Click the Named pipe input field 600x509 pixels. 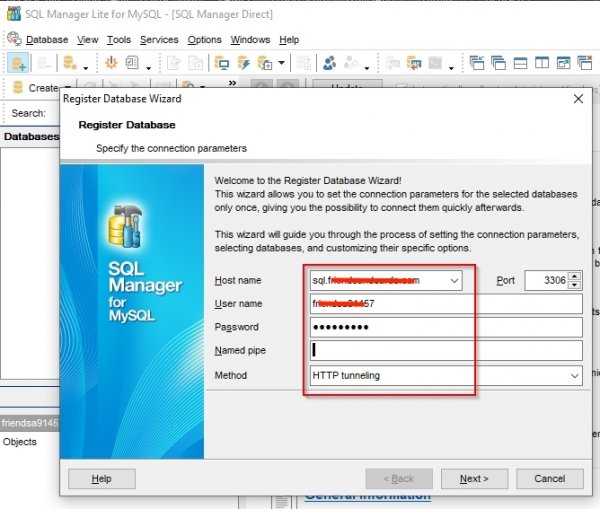coord(446,351)
